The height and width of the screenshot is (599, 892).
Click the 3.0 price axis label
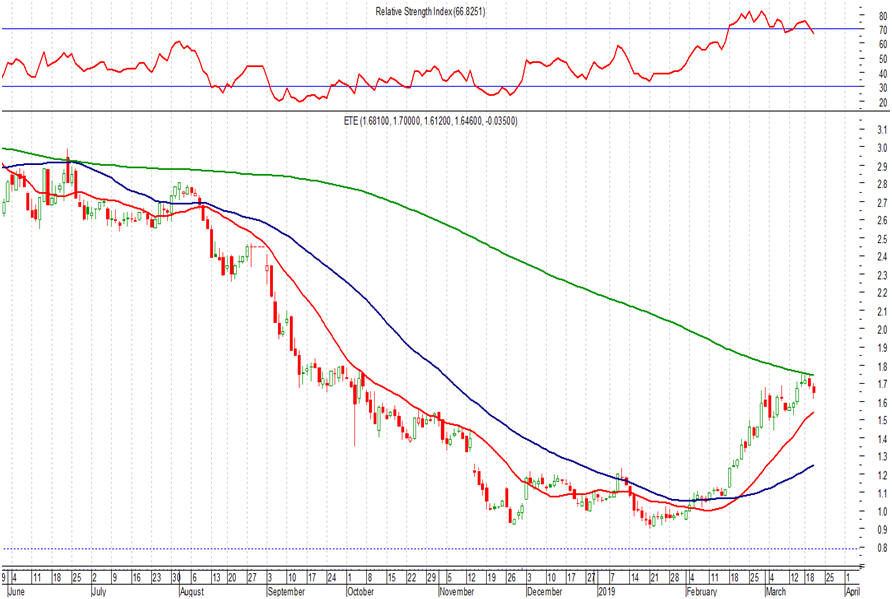(882, 148)
